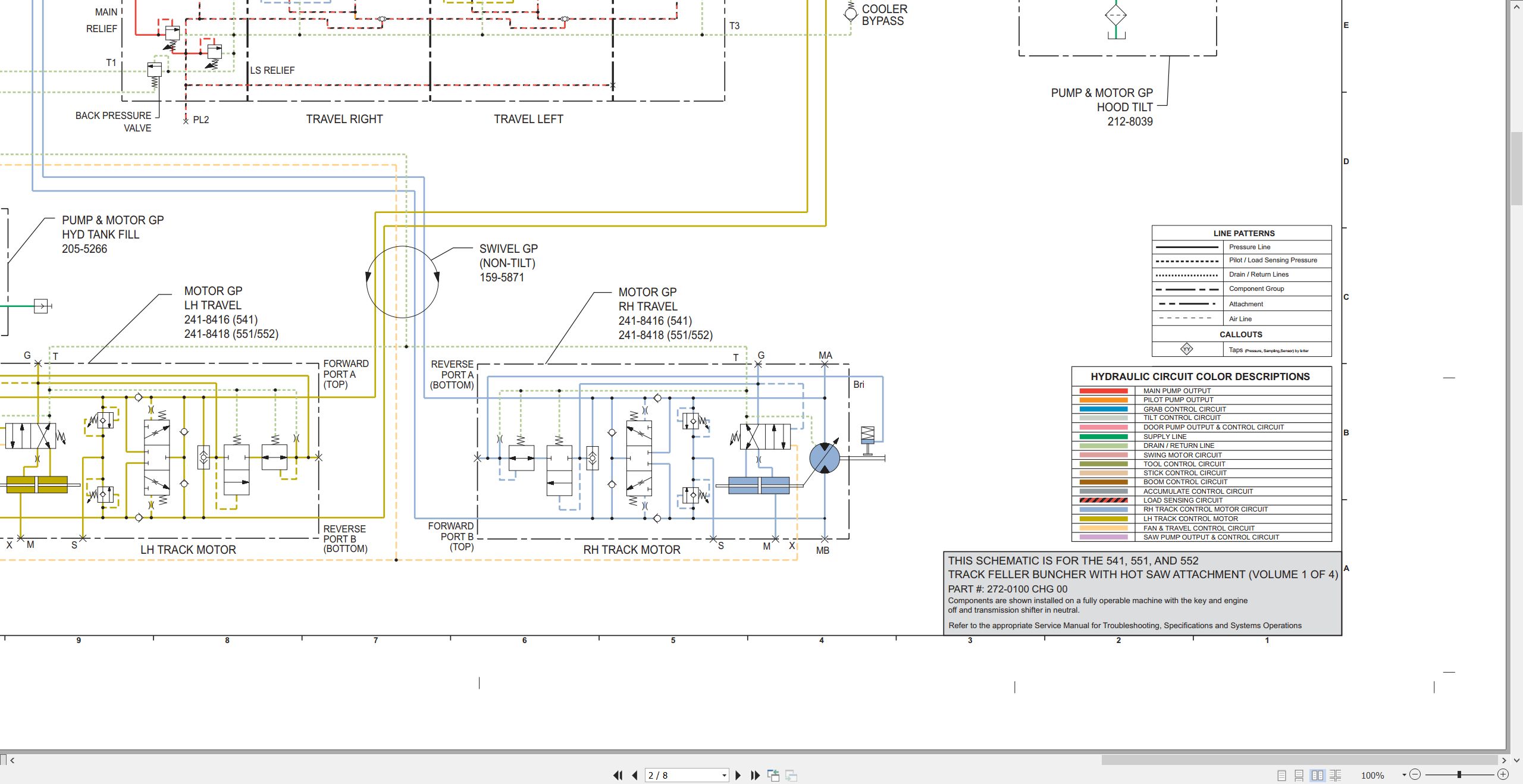Click the Air Line legend row

pyautogui.click(x=1242, y=319)
